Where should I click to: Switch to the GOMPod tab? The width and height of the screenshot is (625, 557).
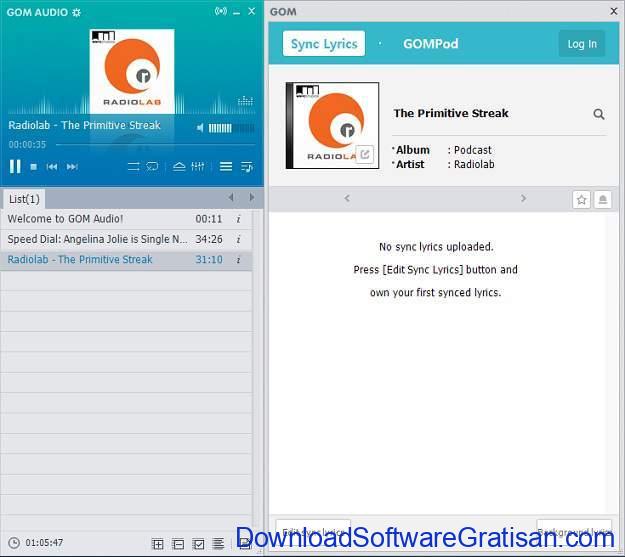430,43
